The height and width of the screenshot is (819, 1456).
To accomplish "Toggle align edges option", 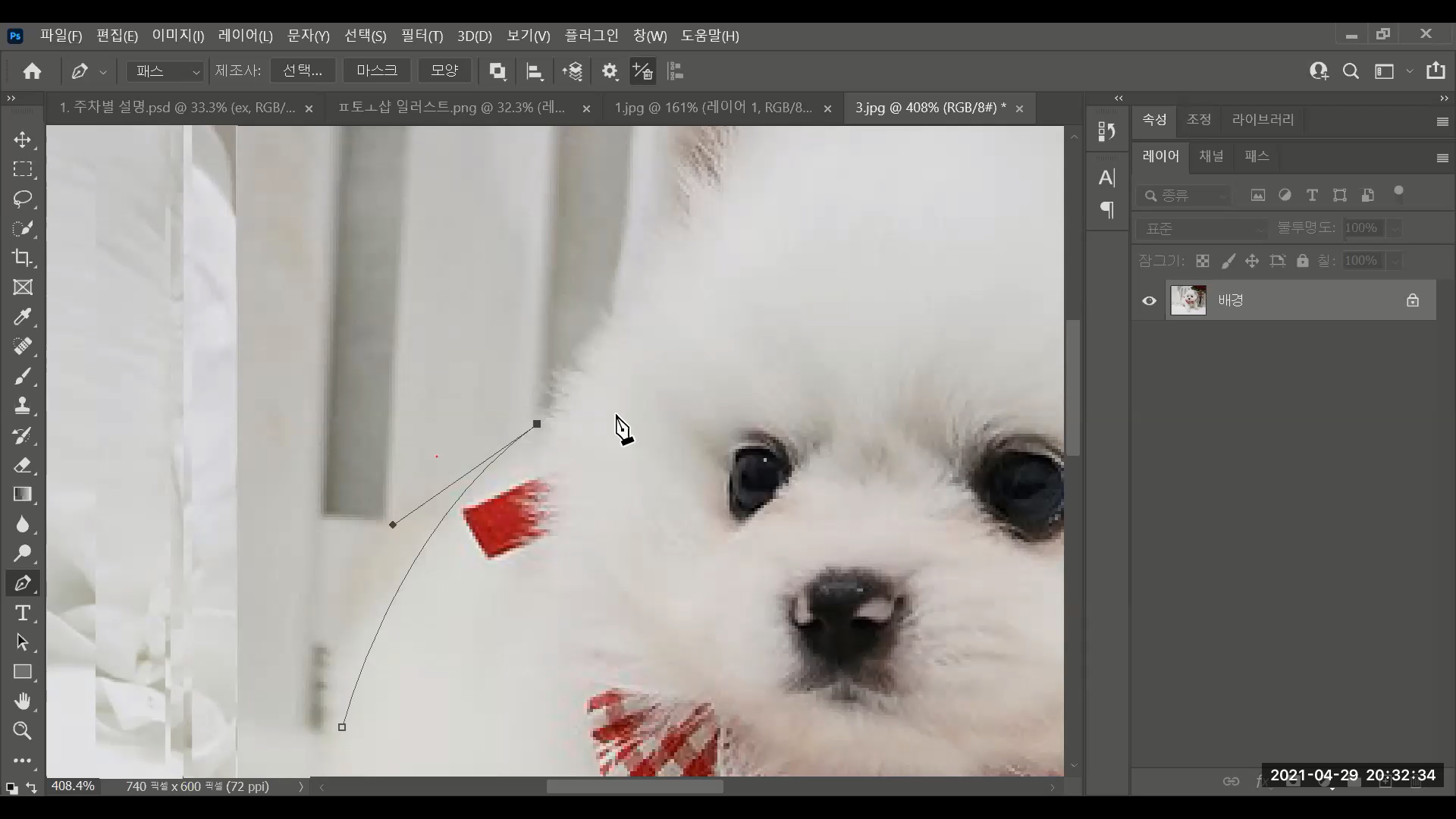I will (676, 71).
